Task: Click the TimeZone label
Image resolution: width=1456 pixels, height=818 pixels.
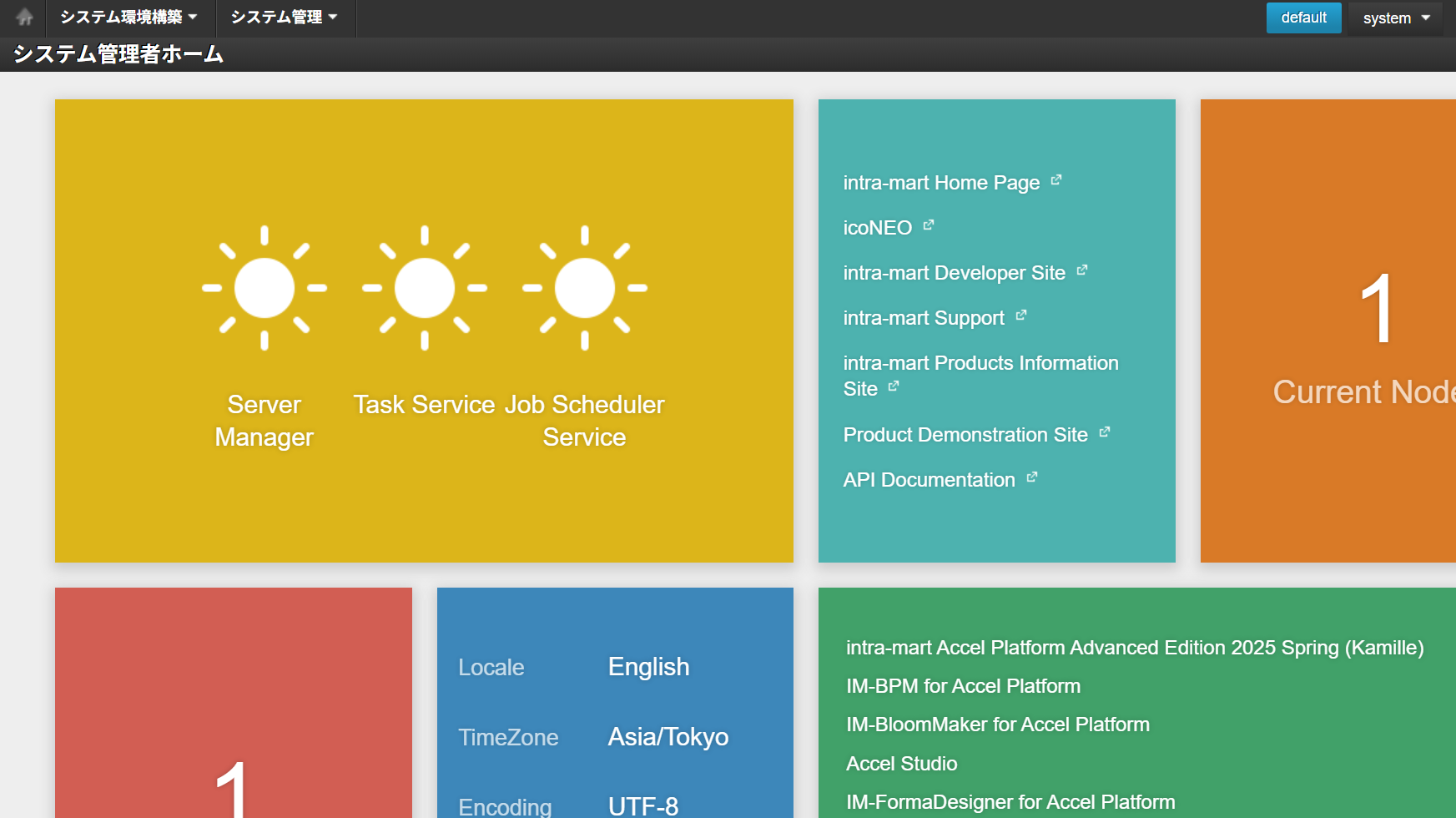Action: click(508, 738)
